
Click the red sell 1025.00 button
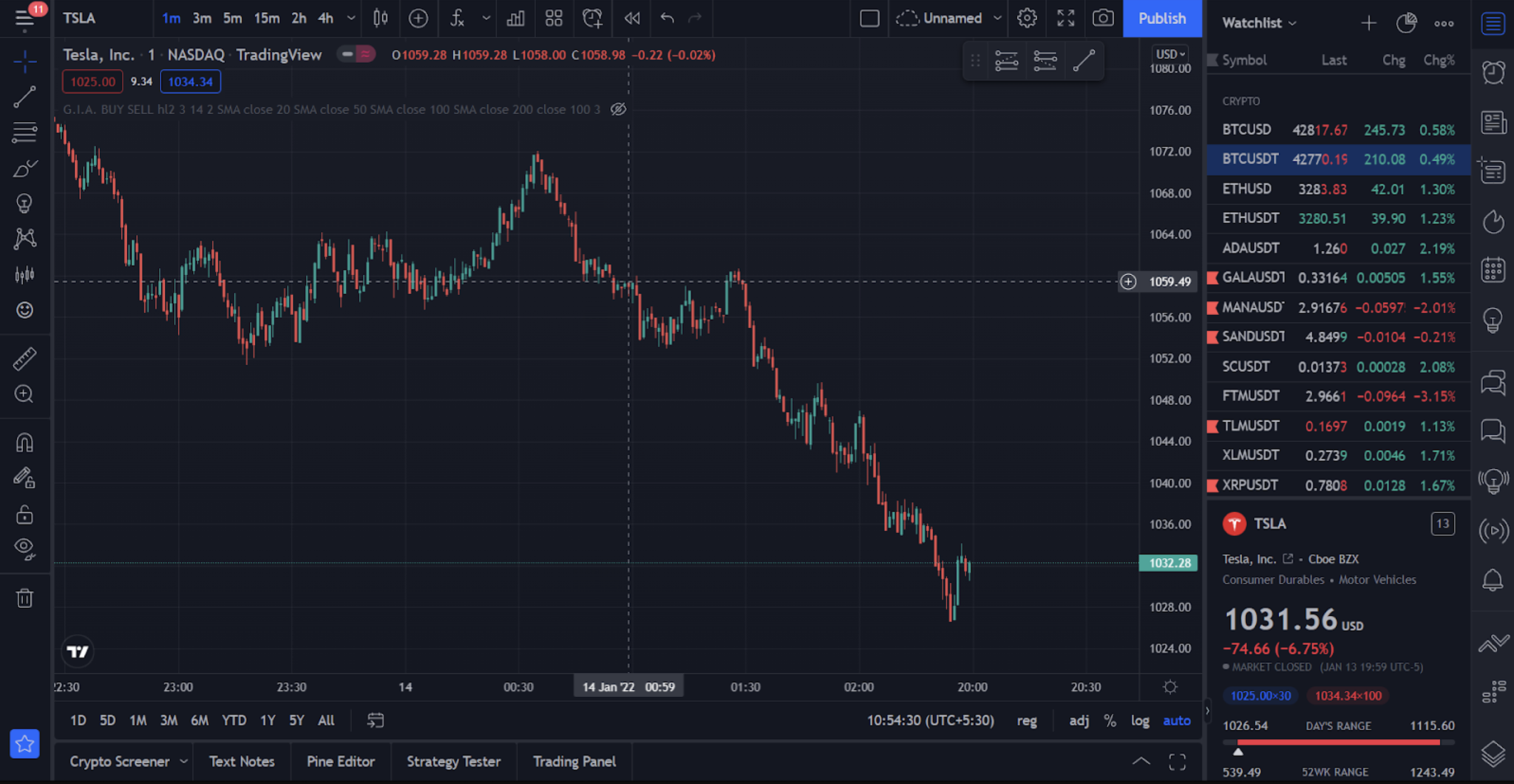tap(92, 81)
